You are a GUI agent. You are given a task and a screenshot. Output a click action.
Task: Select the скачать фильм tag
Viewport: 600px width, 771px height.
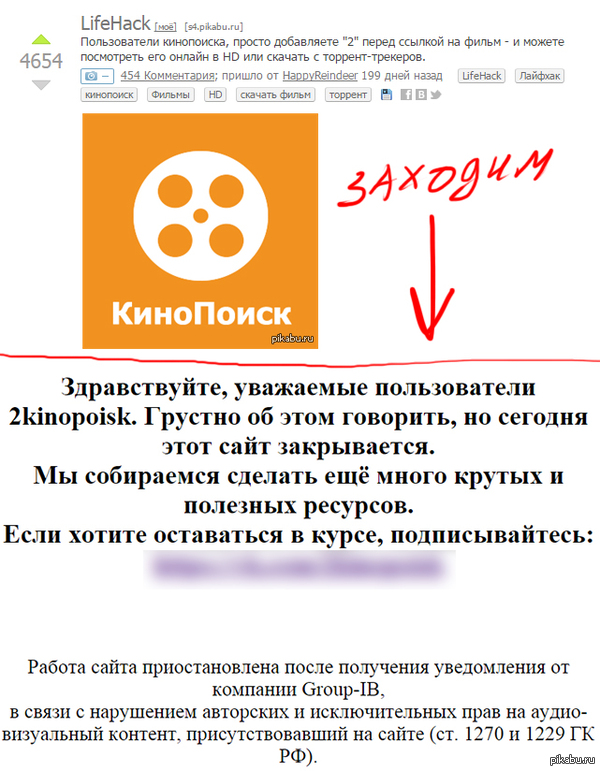(x=276, y=94)
